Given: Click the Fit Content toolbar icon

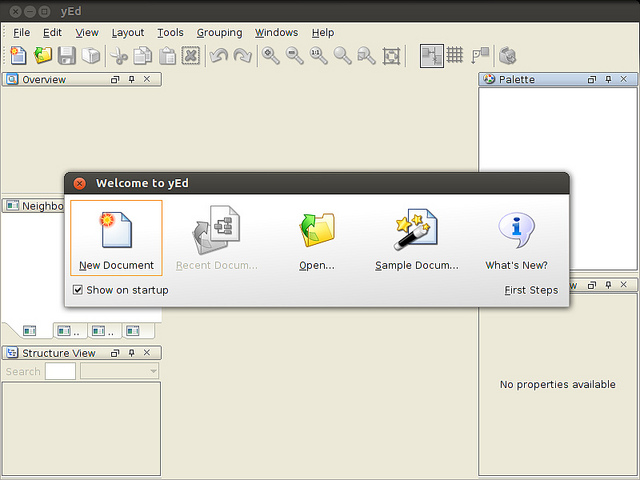Looking at the screenshot, I should 391,56.
